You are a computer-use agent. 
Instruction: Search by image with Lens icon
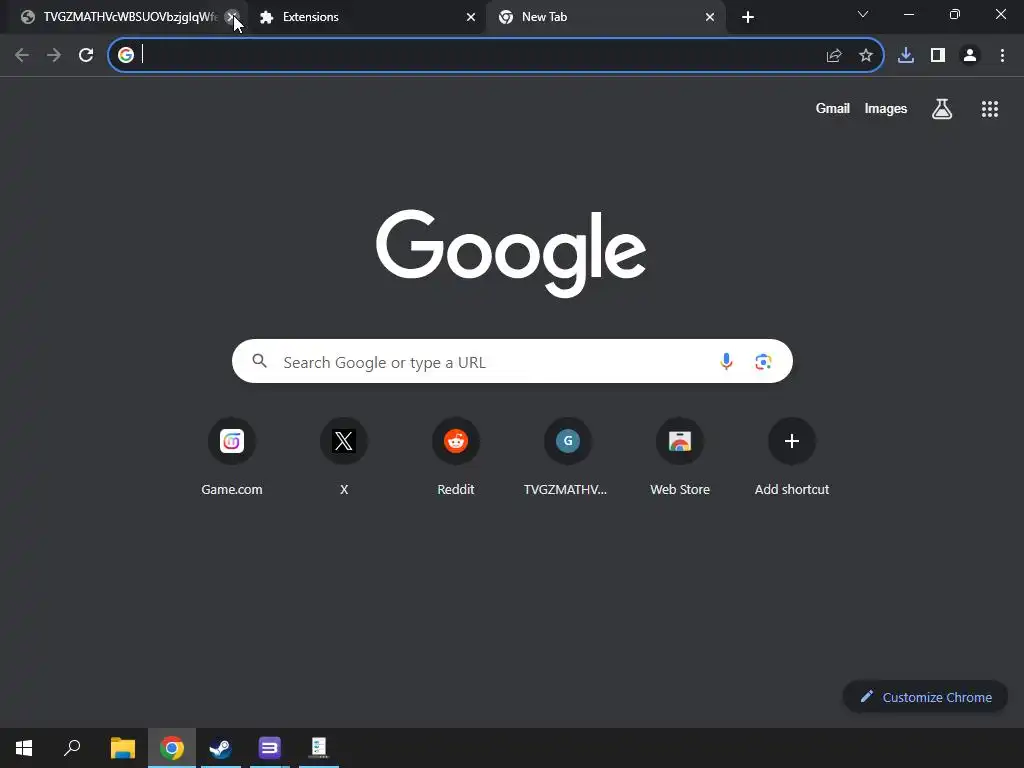(763, 361)
